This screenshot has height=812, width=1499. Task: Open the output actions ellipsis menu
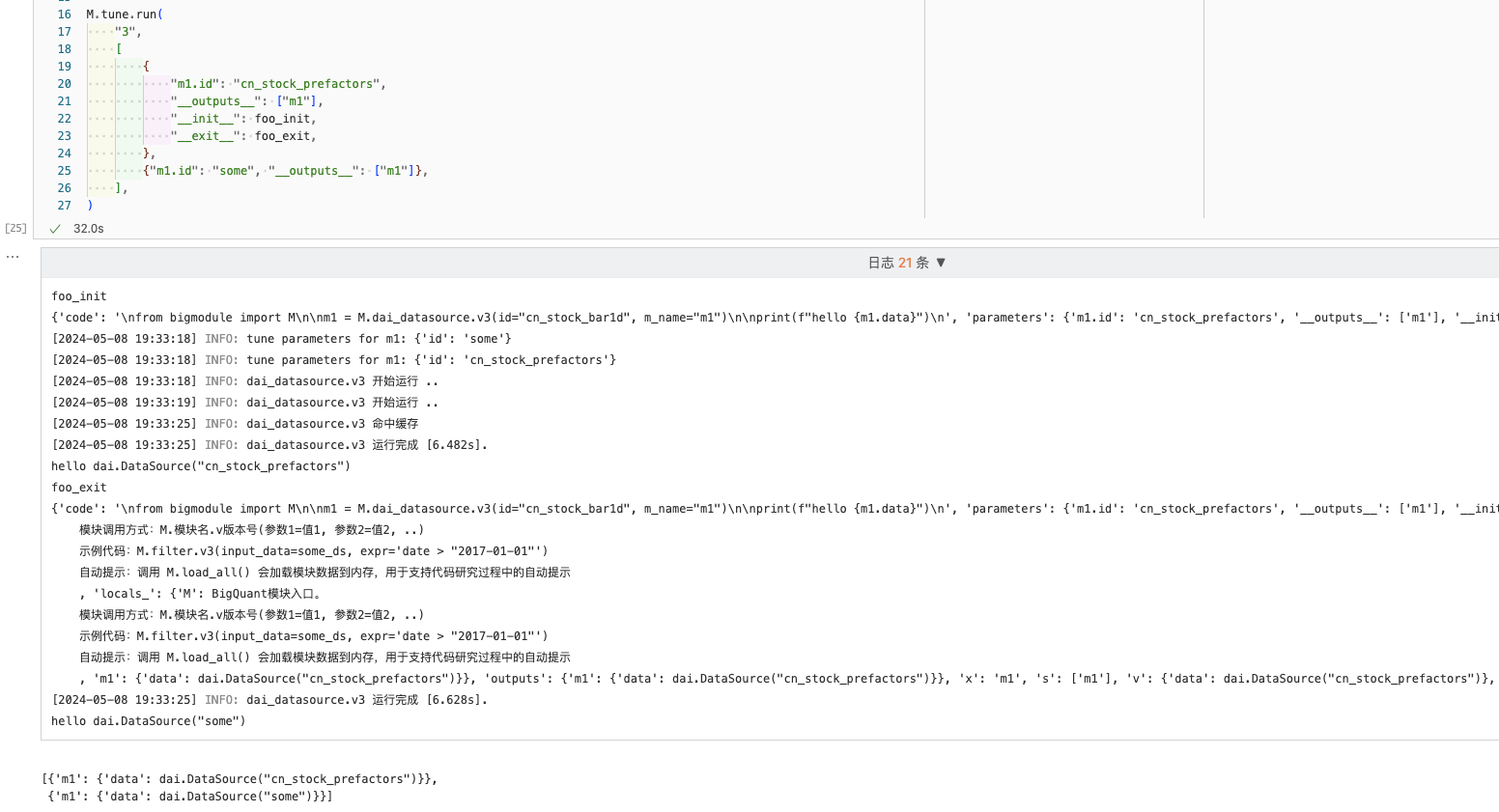(x=13, y=257)
